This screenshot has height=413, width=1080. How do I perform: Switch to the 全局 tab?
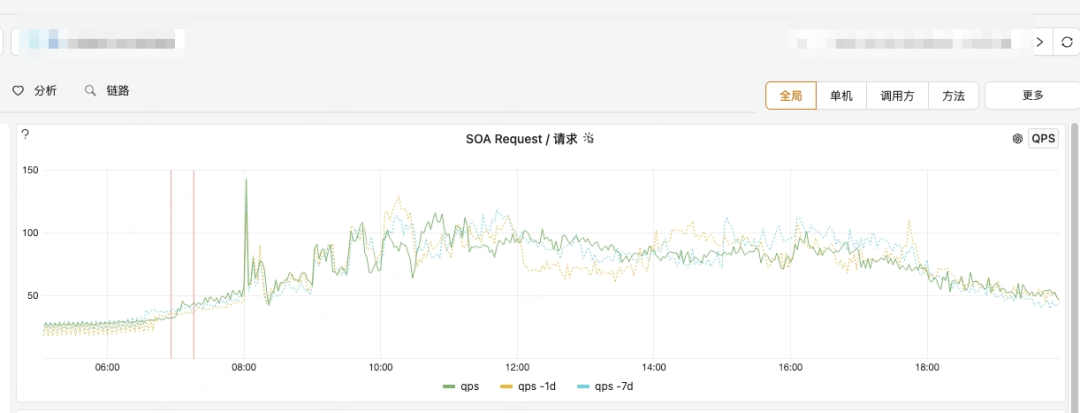pyautogui.click(x=791, y=96)
